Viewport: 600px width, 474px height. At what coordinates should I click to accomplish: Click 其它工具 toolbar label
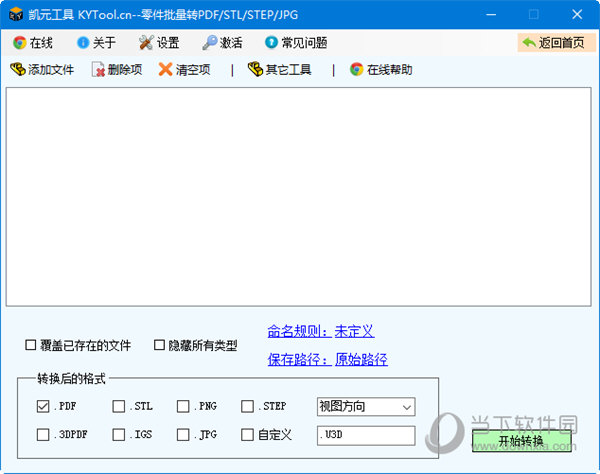289,70
